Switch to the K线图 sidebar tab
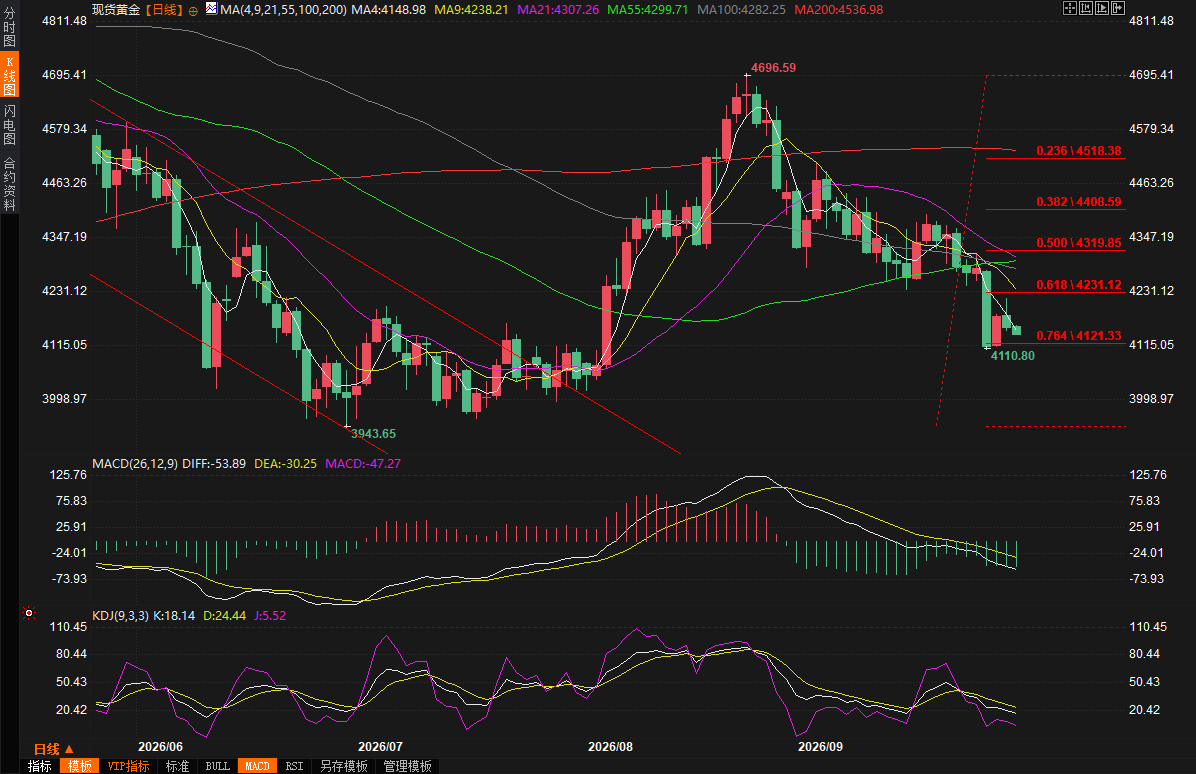Image resolution: width=1196 pixels, height=774 pixels. point(9,76)
